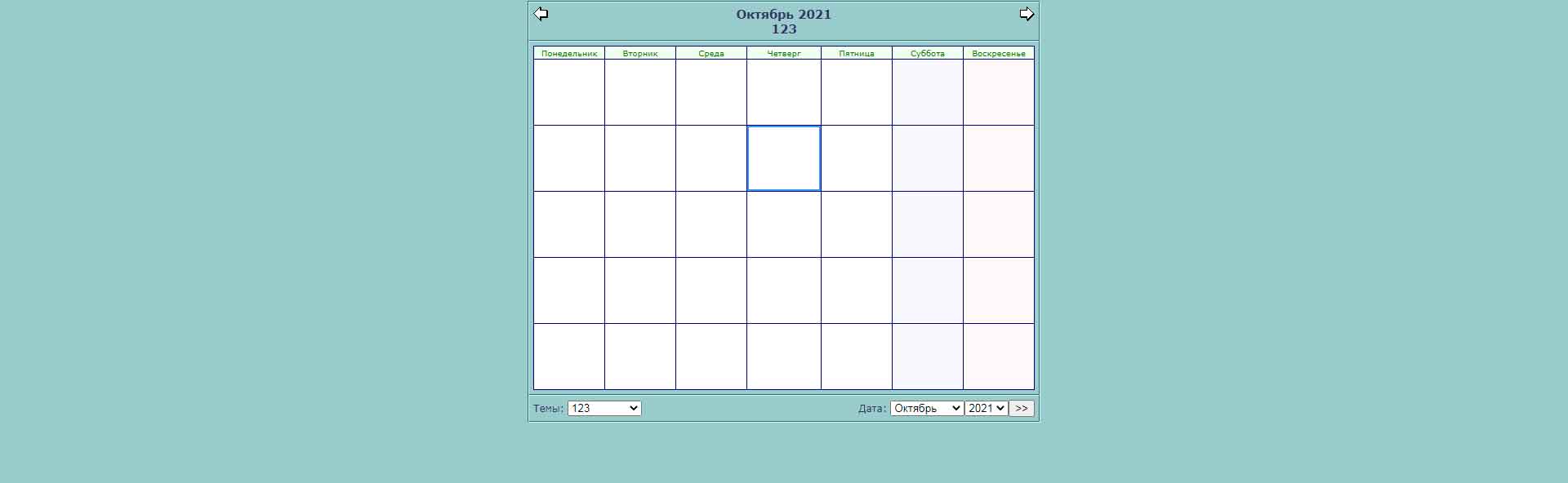The height and width of the screenshot is (483, 1568).
Task: Click the Дата: label
Action: click(x=872, y=408)
